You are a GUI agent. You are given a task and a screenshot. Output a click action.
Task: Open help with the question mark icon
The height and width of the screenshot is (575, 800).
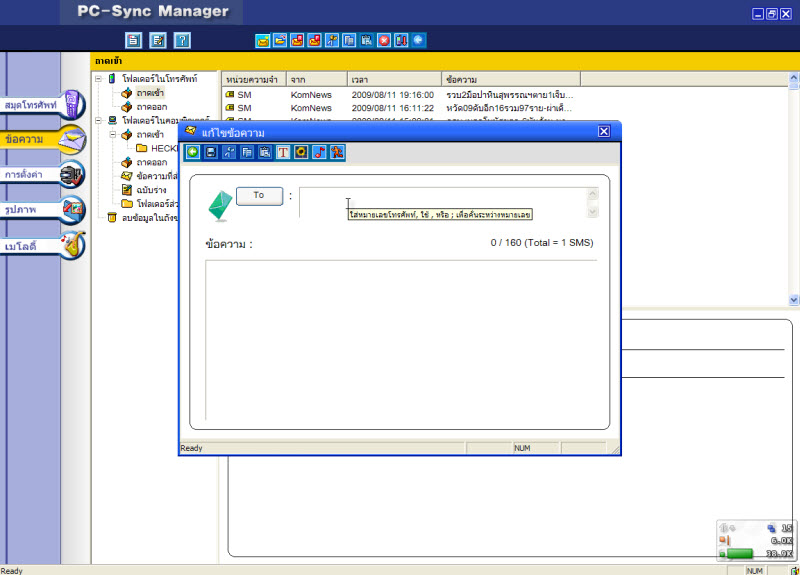click(182, 40)
